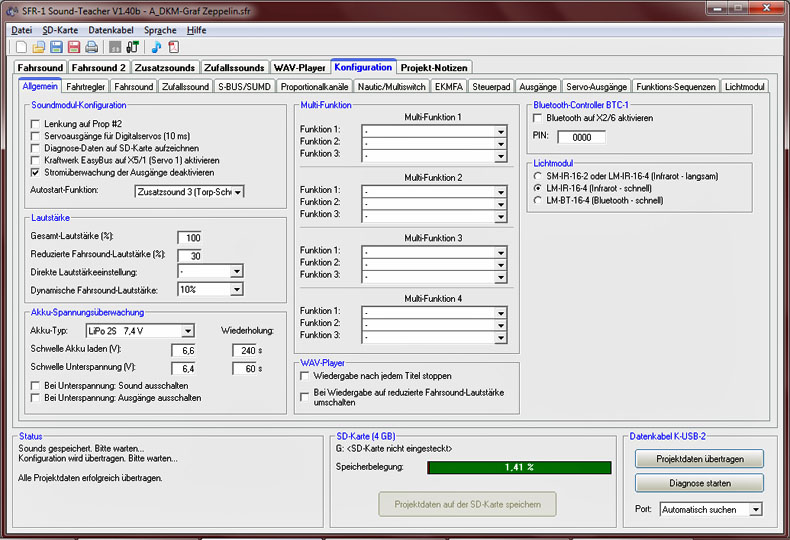Open the SD-Karte menu
This screenshot has height=540, width=790.
[x=60, y=30]
